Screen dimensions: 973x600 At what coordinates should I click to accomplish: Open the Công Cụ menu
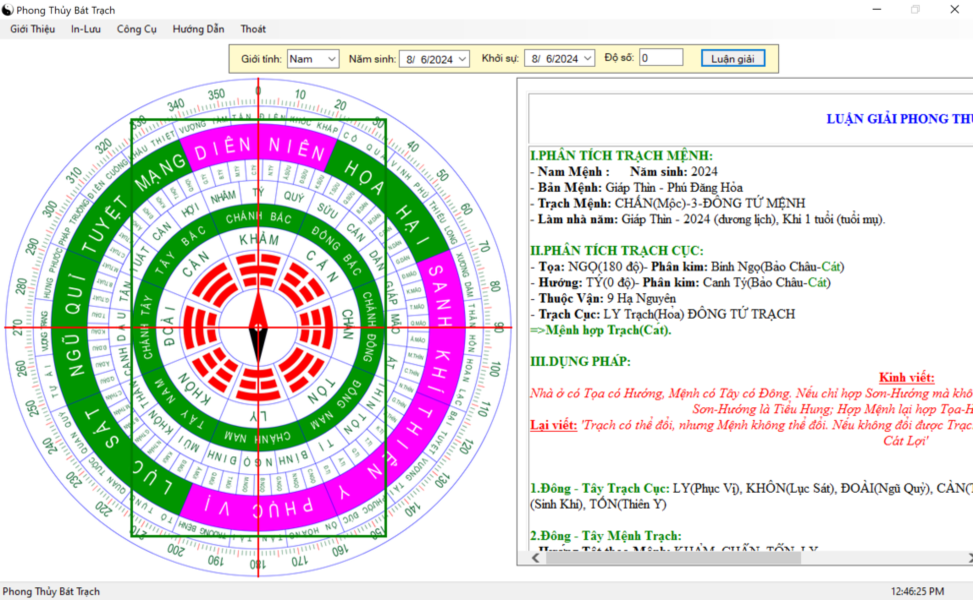[137, 29]
